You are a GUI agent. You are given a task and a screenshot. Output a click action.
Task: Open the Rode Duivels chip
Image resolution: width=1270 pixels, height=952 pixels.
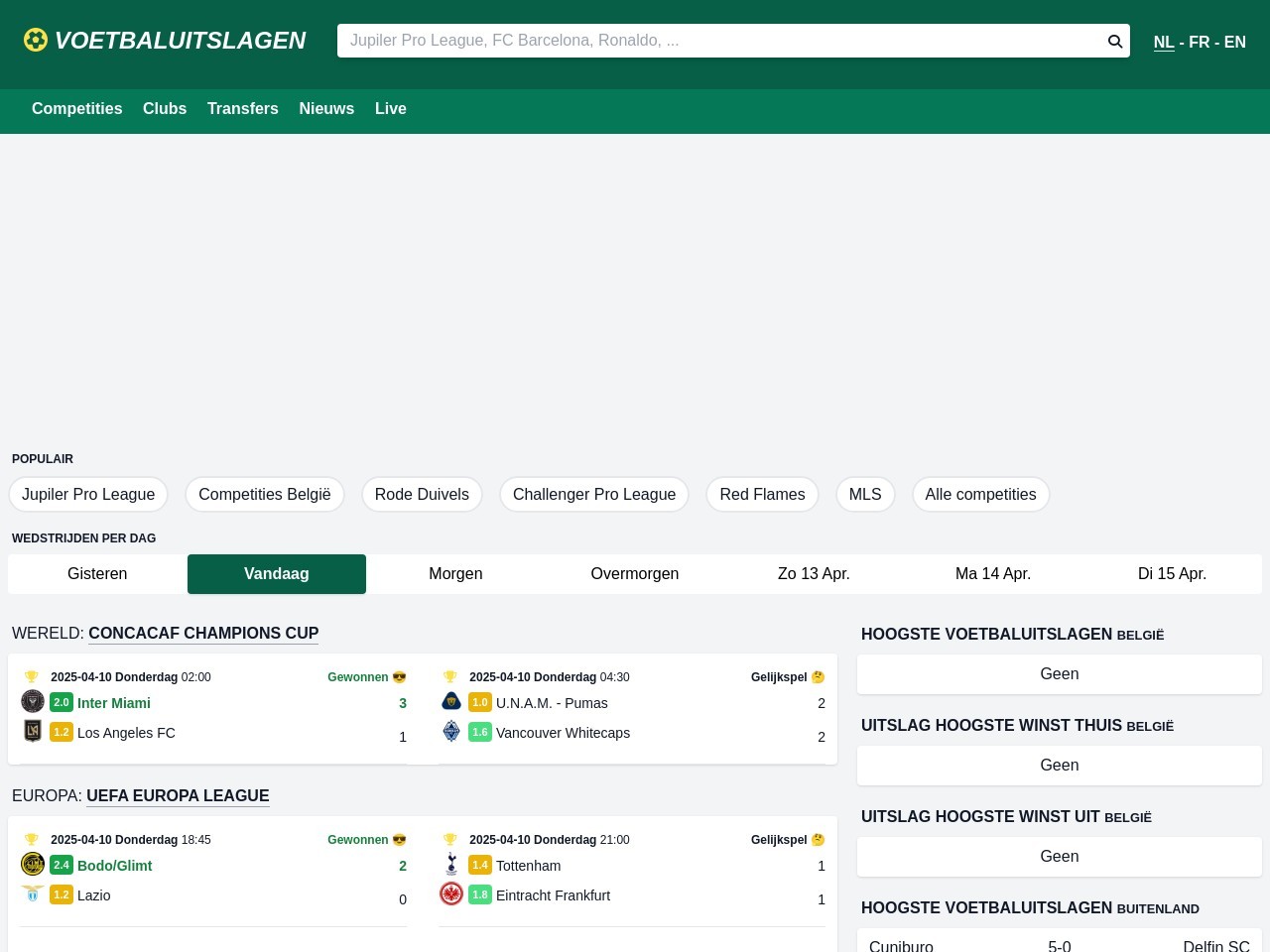pyautogui.click(x=422, y=495)
